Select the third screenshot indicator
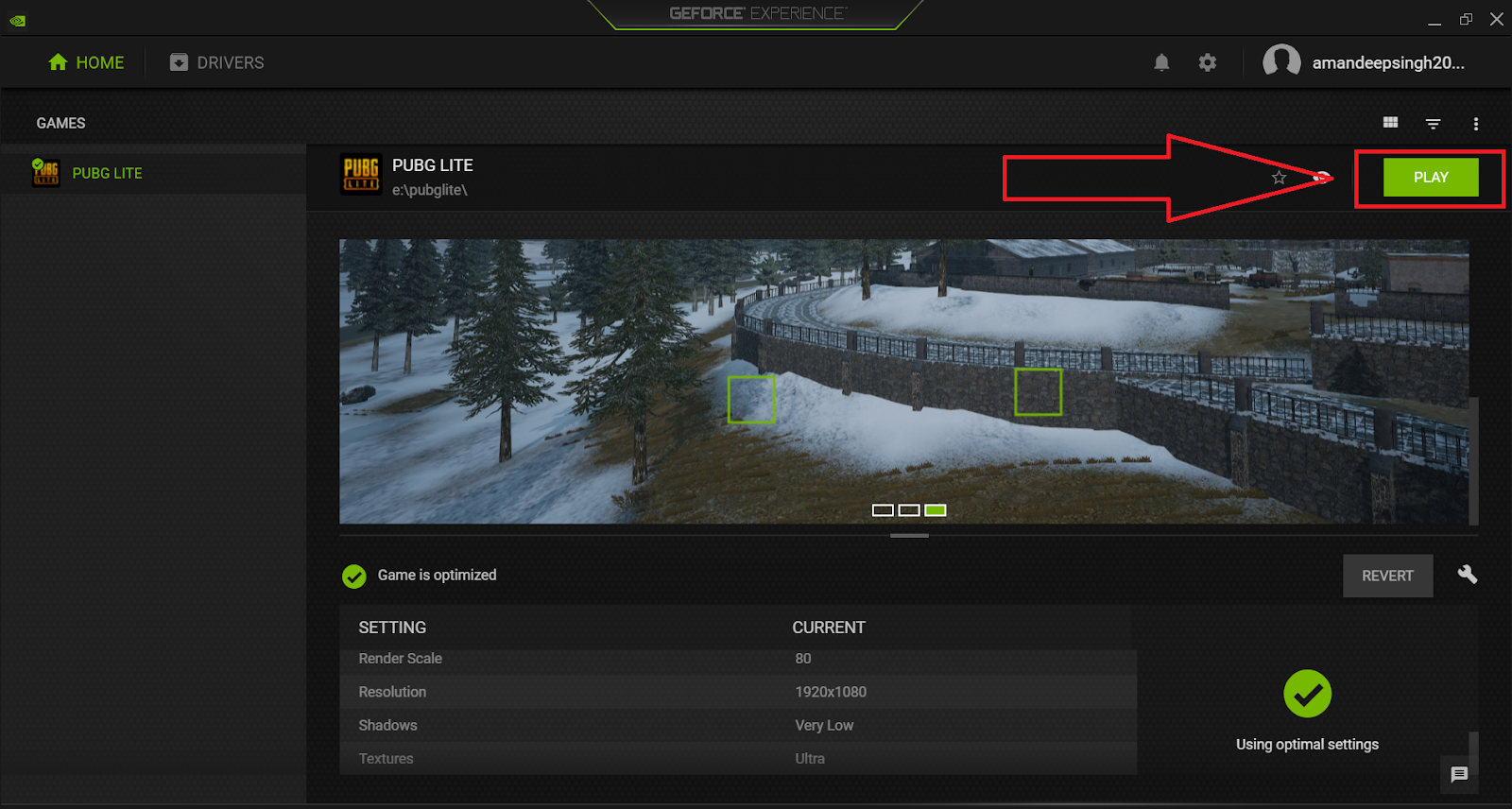The width and height of the screenshot is (1512, 809). click(936, 510)
